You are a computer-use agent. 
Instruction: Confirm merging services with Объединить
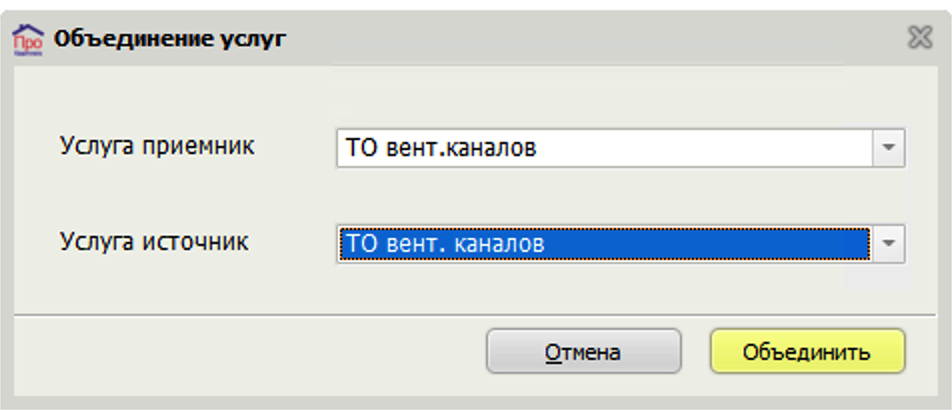808,351
